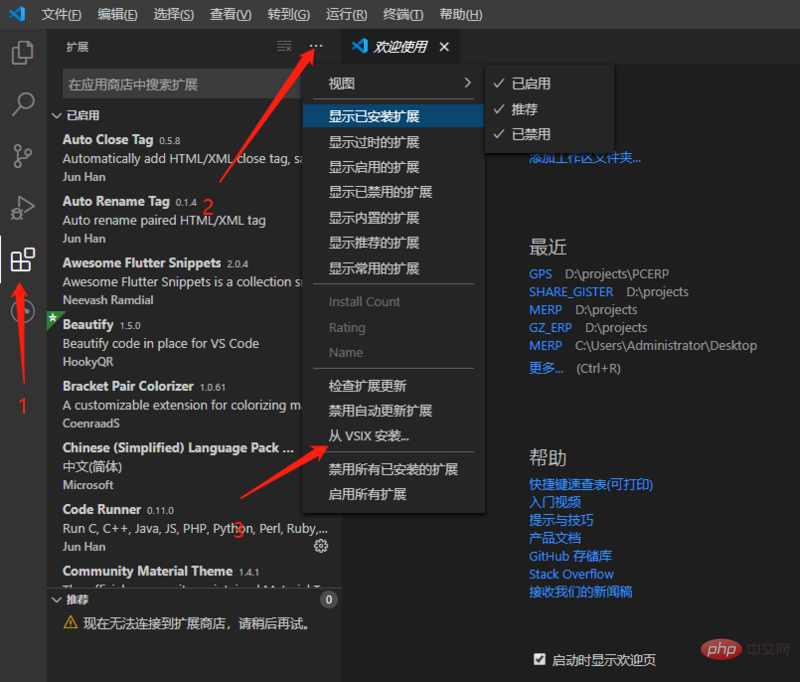
Task: Open the 入门视频 help link
Action: point(555,502)
